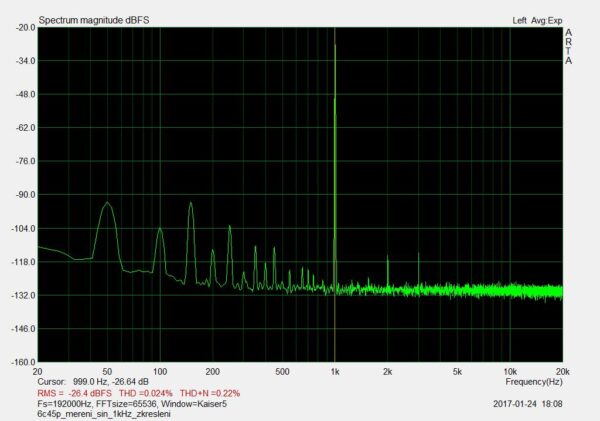
Task: Click the 100 Hz spectrum peak
Action: (x=160, y=229)
